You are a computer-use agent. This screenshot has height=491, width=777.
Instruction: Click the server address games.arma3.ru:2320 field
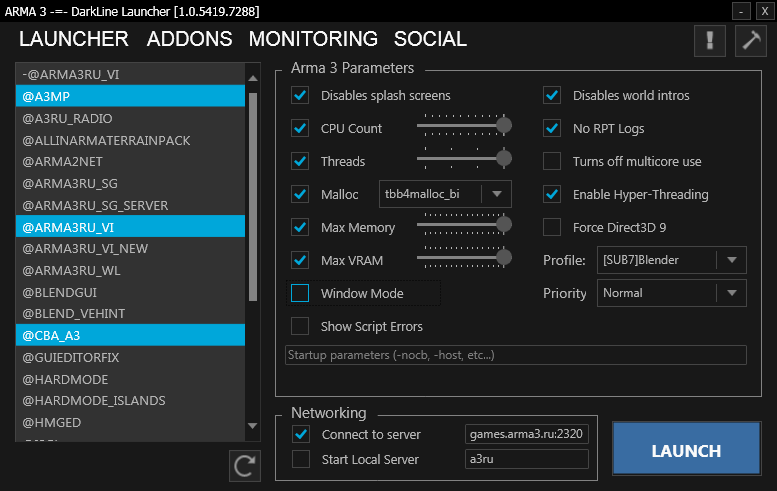[527, 434]
